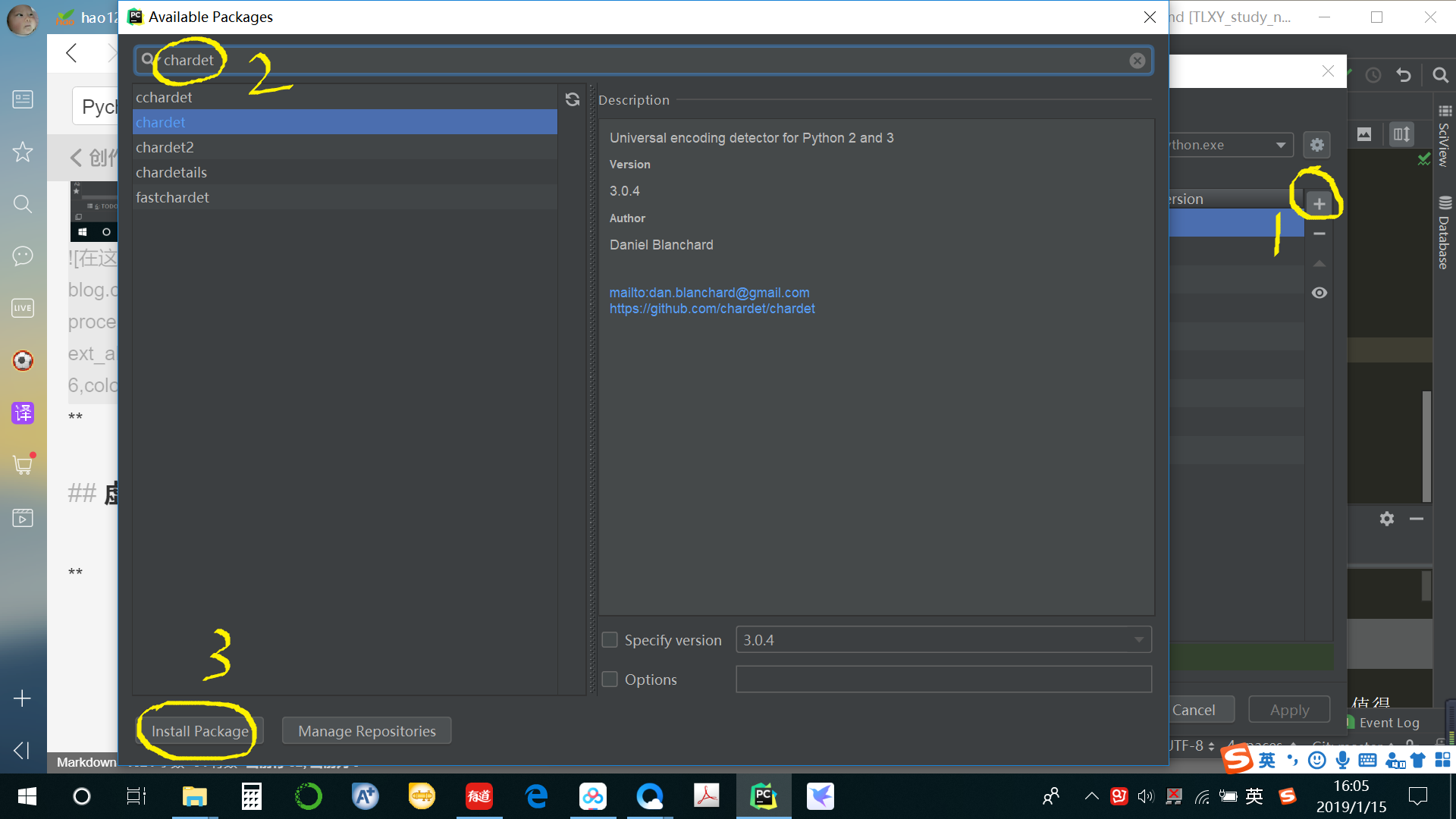Enable the Specify version checkbox
The image size is (1456, 819).
[x=610, y=640]
